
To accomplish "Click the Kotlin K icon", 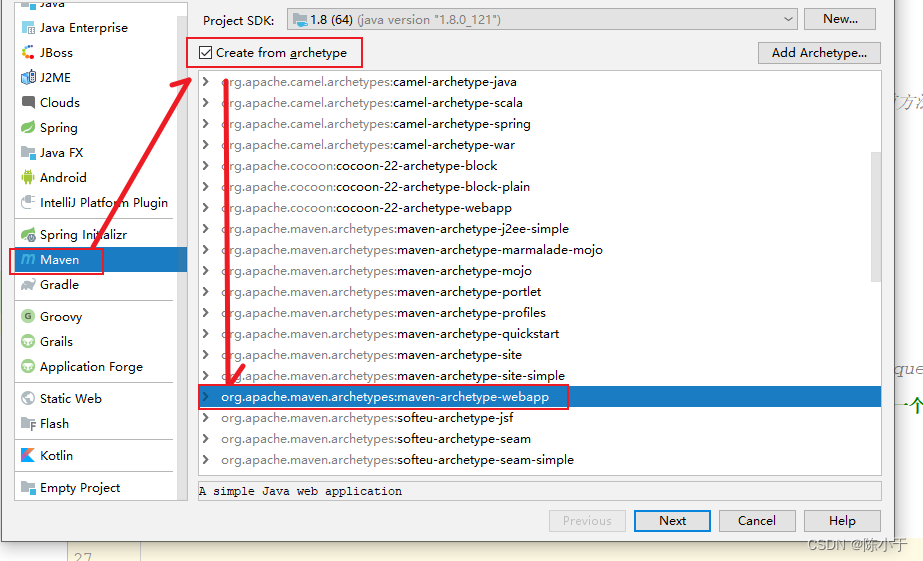I will tap(28, 455).
